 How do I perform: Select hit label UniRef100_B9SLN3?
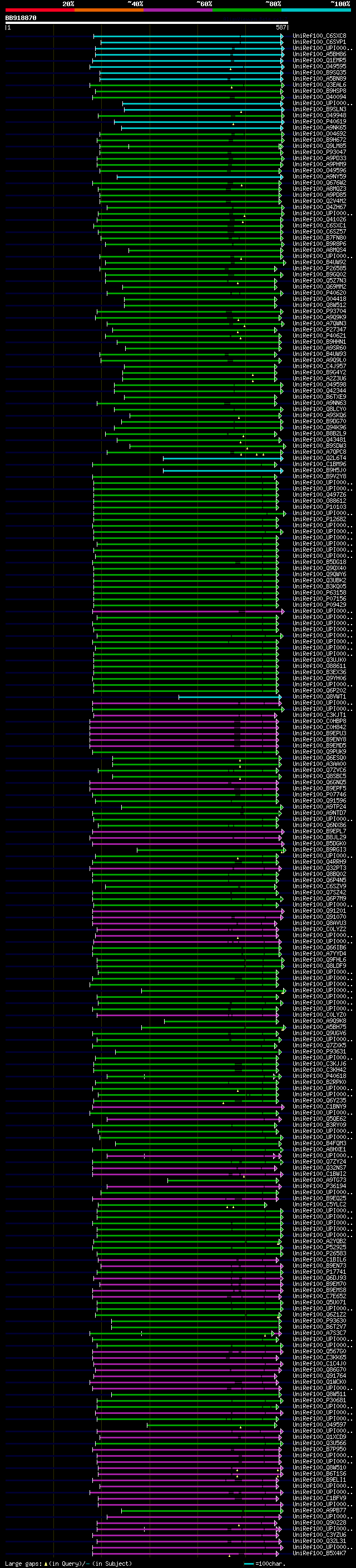[x=319, y=110]
